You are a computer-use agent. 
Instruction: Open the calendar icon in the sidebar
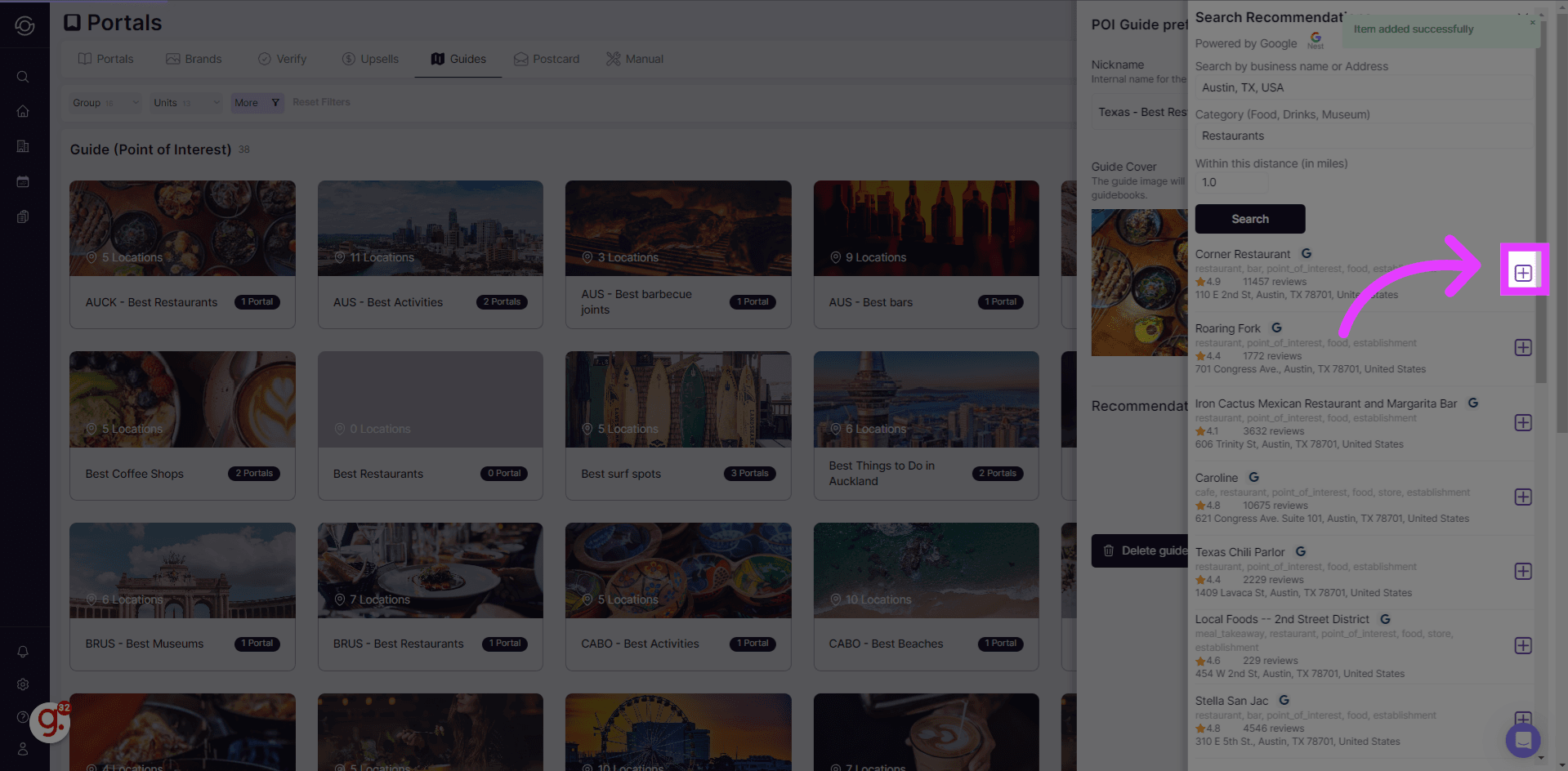click(23, 181)
